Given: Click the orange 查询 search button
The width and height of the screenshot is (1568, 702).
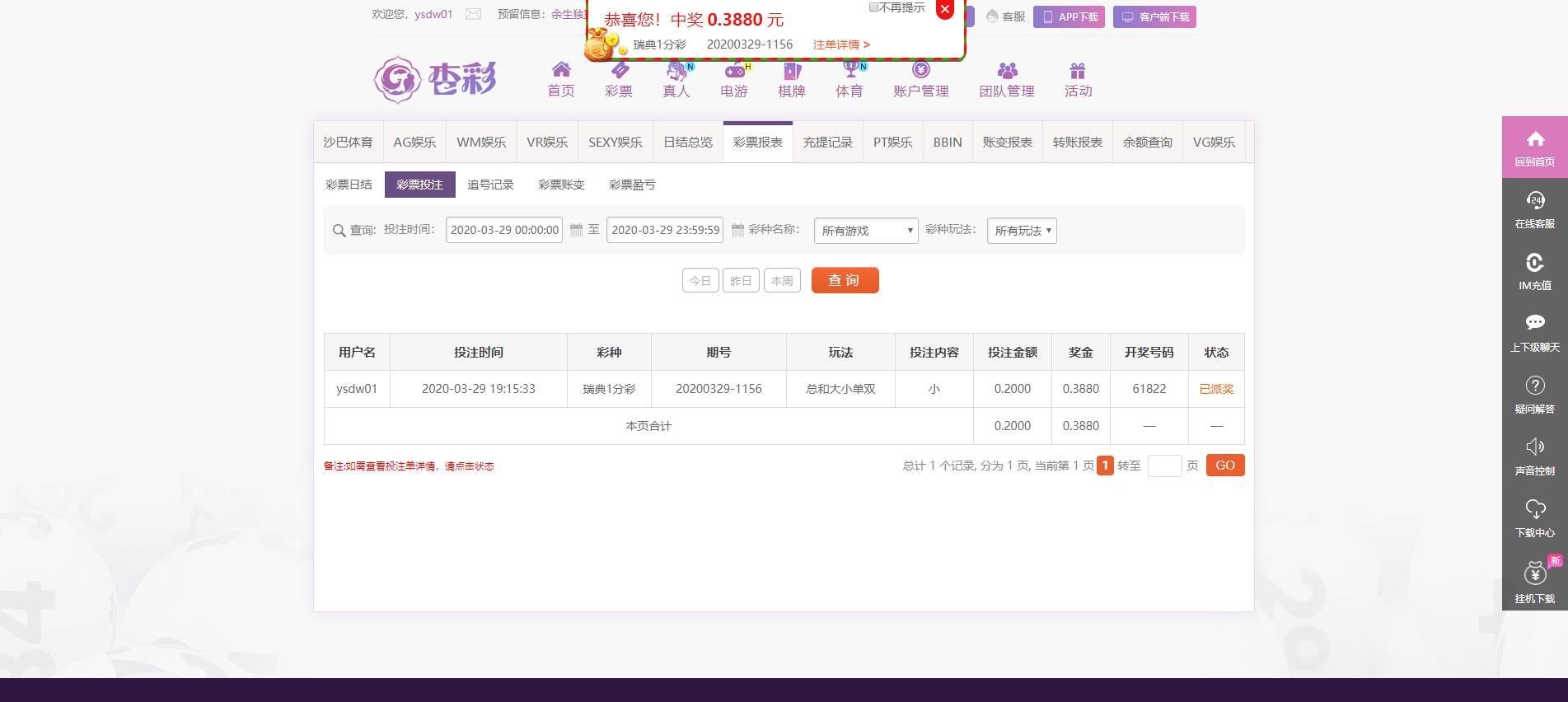Looking at the screenshot, I should point(845,280).
